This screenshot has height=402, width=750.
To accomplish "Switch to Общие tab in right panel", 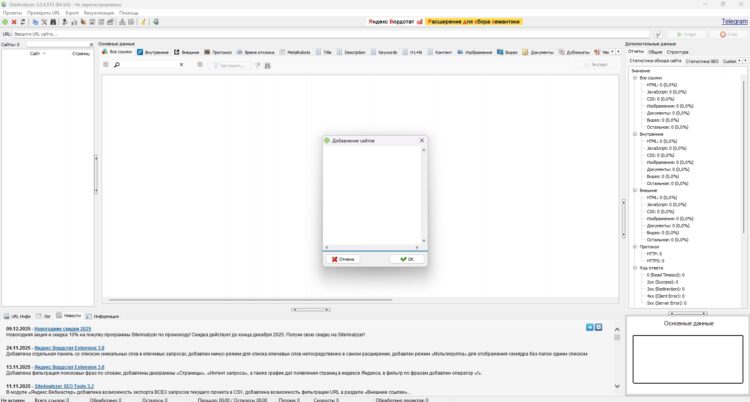I will point(655,52).
